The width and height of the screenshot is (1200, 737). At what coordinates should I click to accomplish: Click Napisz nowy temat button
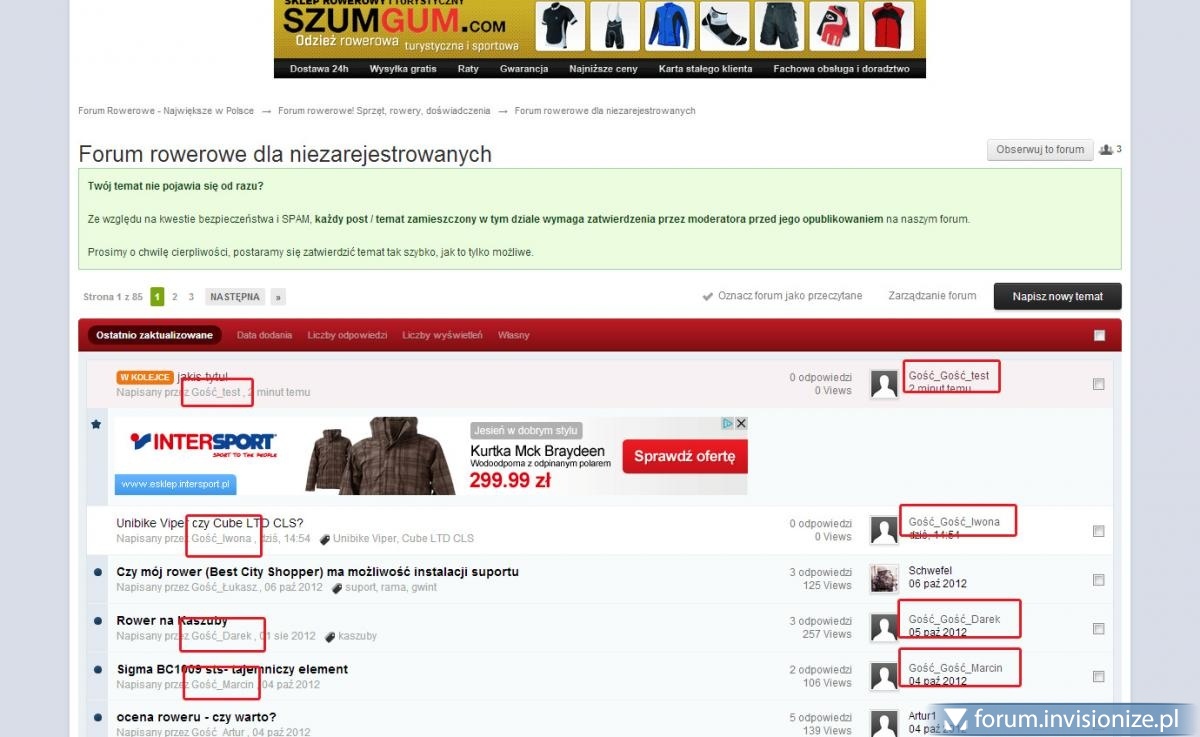1057,296
